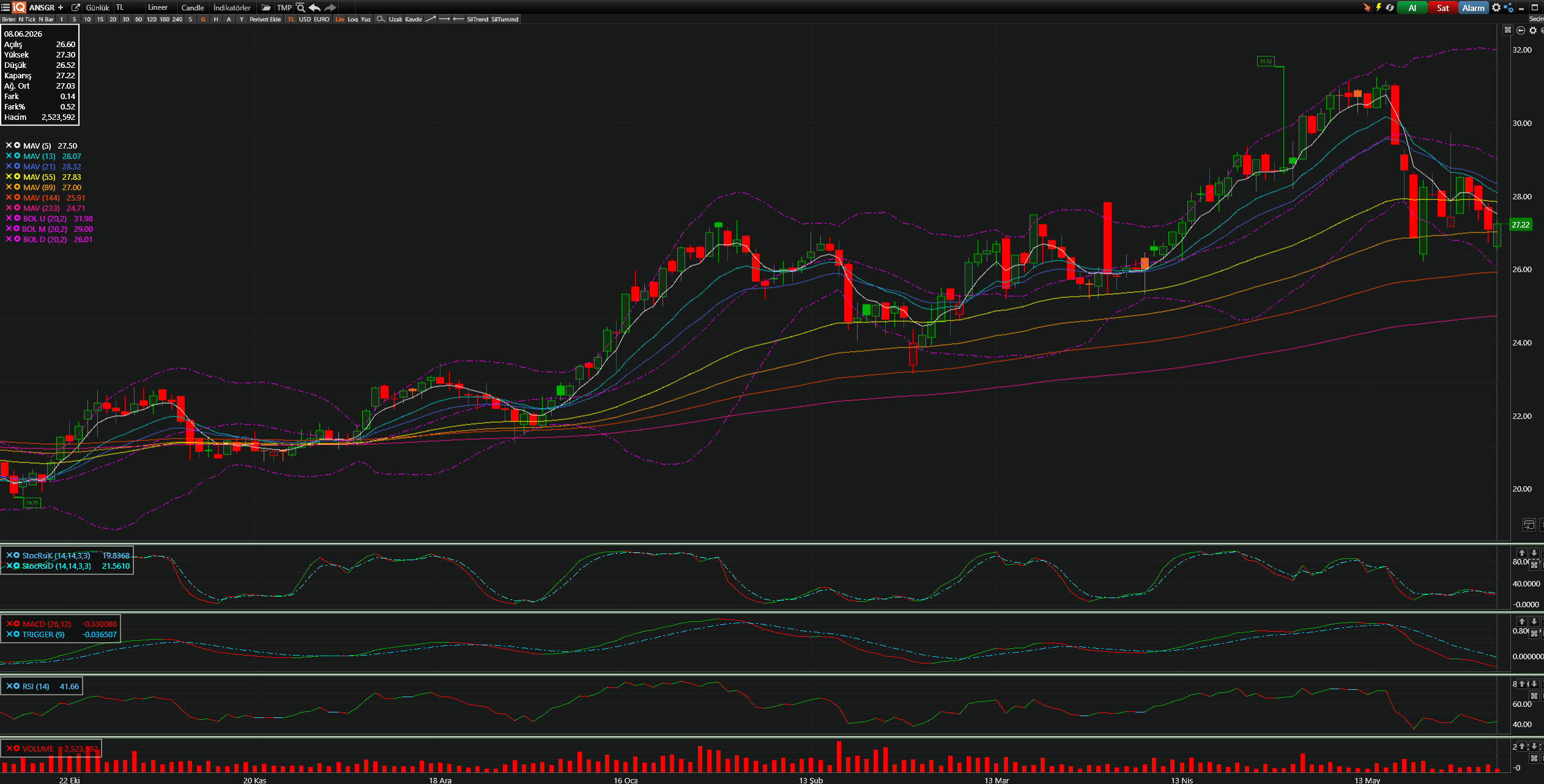Select the N Tick period option
The image size is (1544, 784).
pyautogui.click(x=27, y=19)
